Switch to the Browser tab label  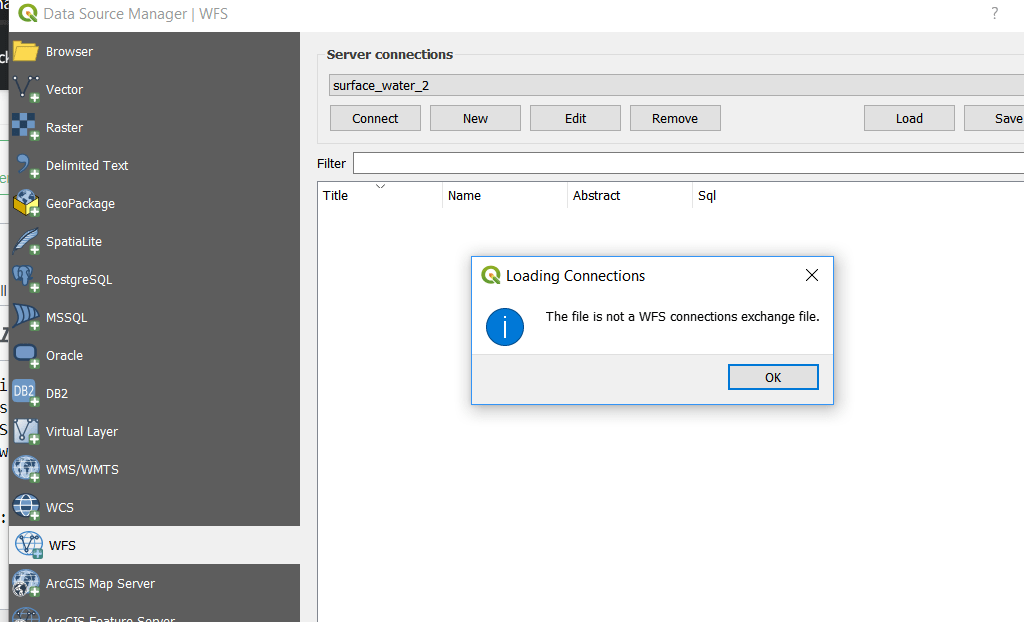(69, 52)
